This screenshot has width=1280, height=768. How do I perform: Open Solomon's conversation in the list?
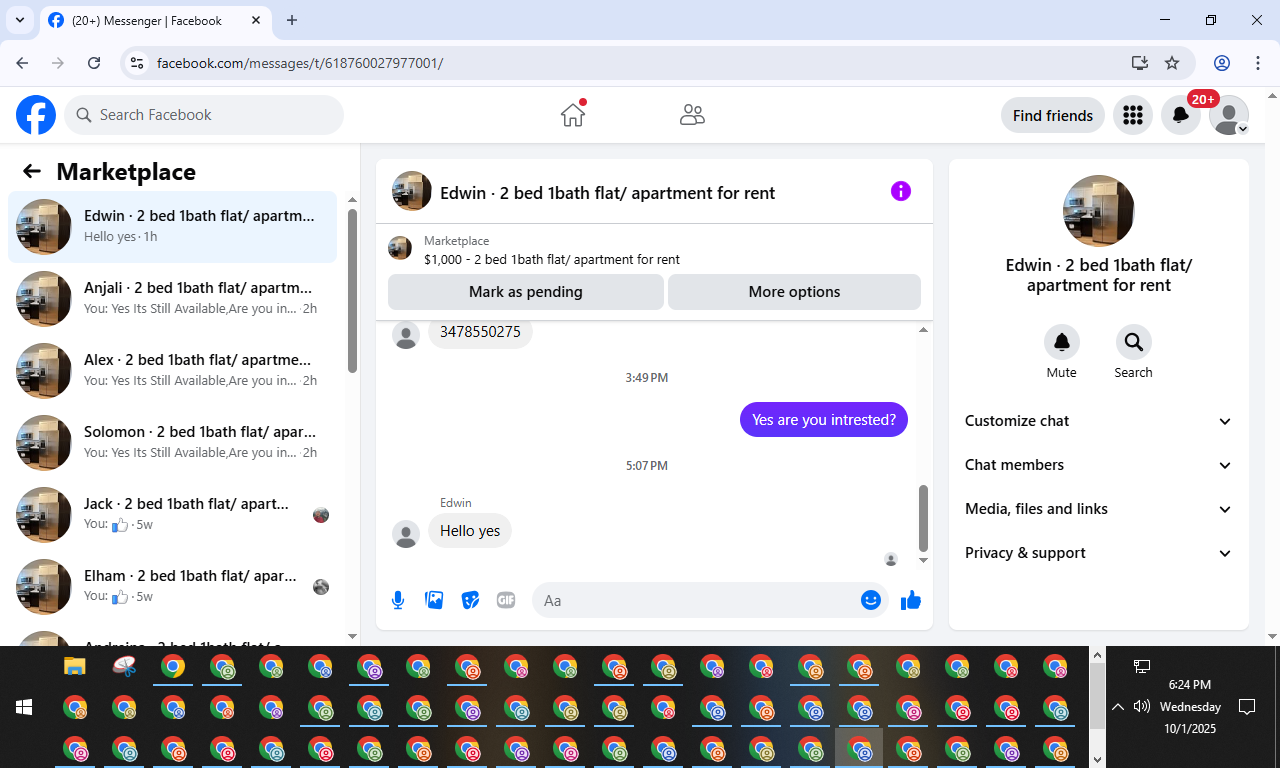(x=173, y=443)
